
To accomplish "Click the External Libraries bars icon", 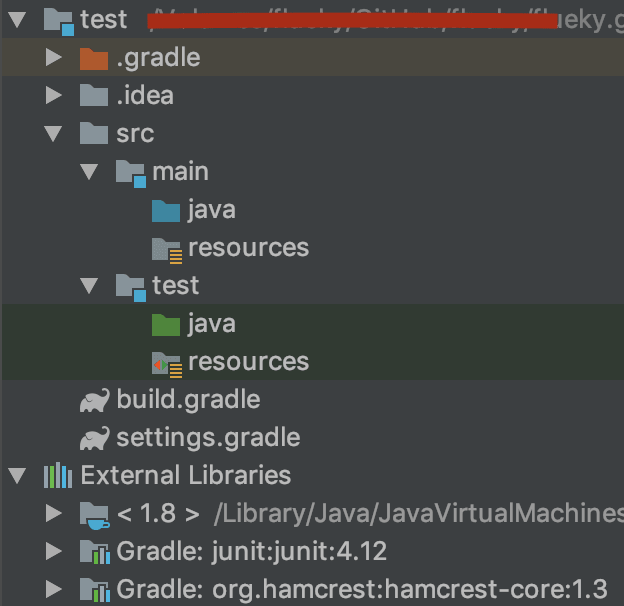I will pyautogui.click(x=58, y=475).
